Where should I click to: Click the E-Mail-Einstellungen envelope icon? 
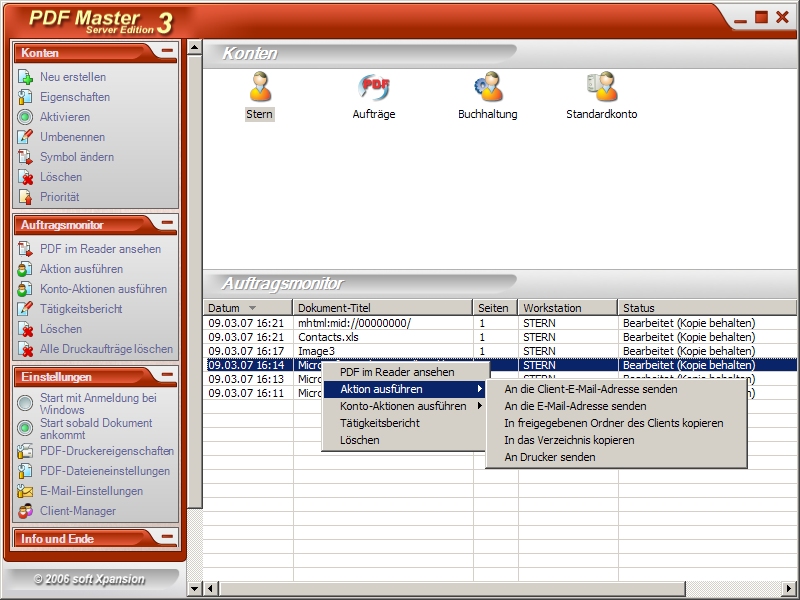[x=26, y=491]
